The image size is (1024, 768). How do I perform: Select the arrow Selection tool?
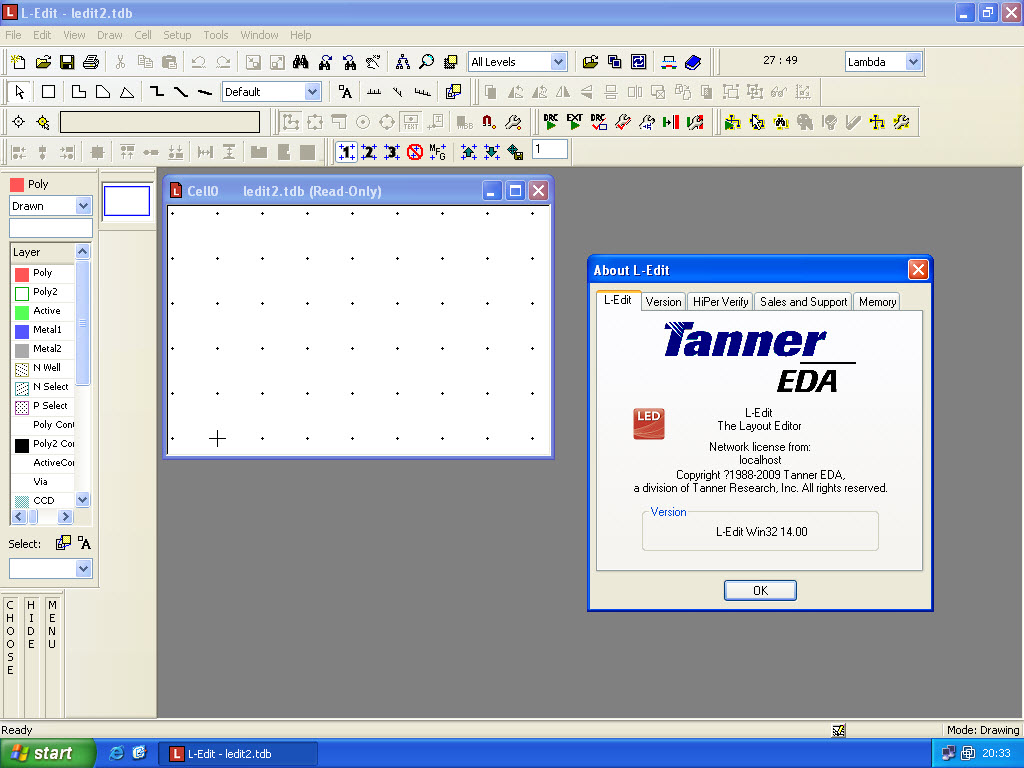click(x=19, y=92)
